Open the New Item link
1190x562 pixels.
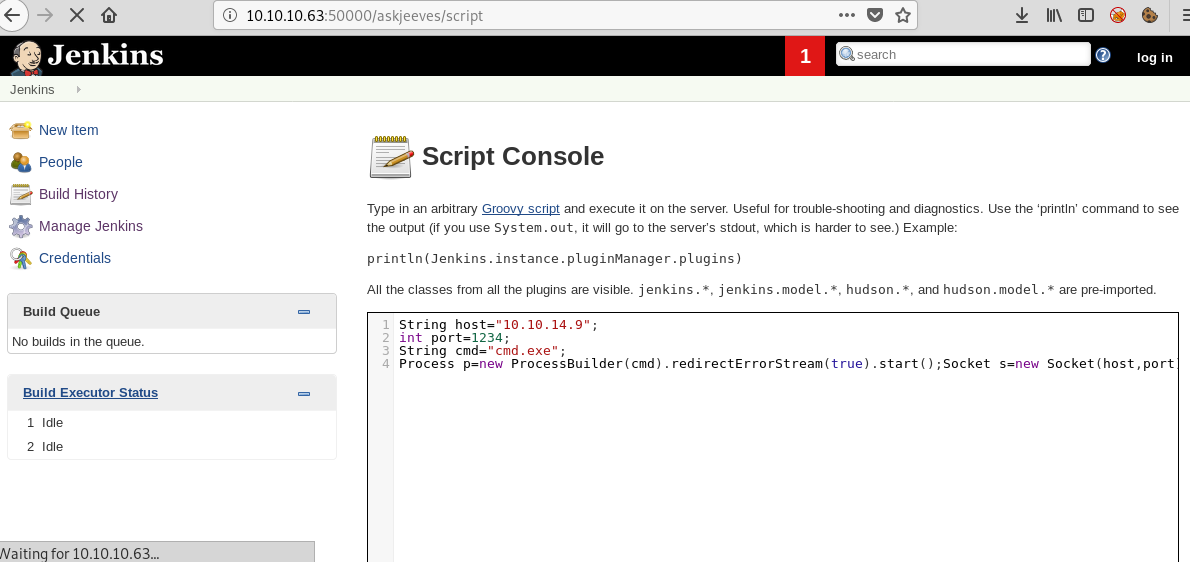(x=68, y=130)
